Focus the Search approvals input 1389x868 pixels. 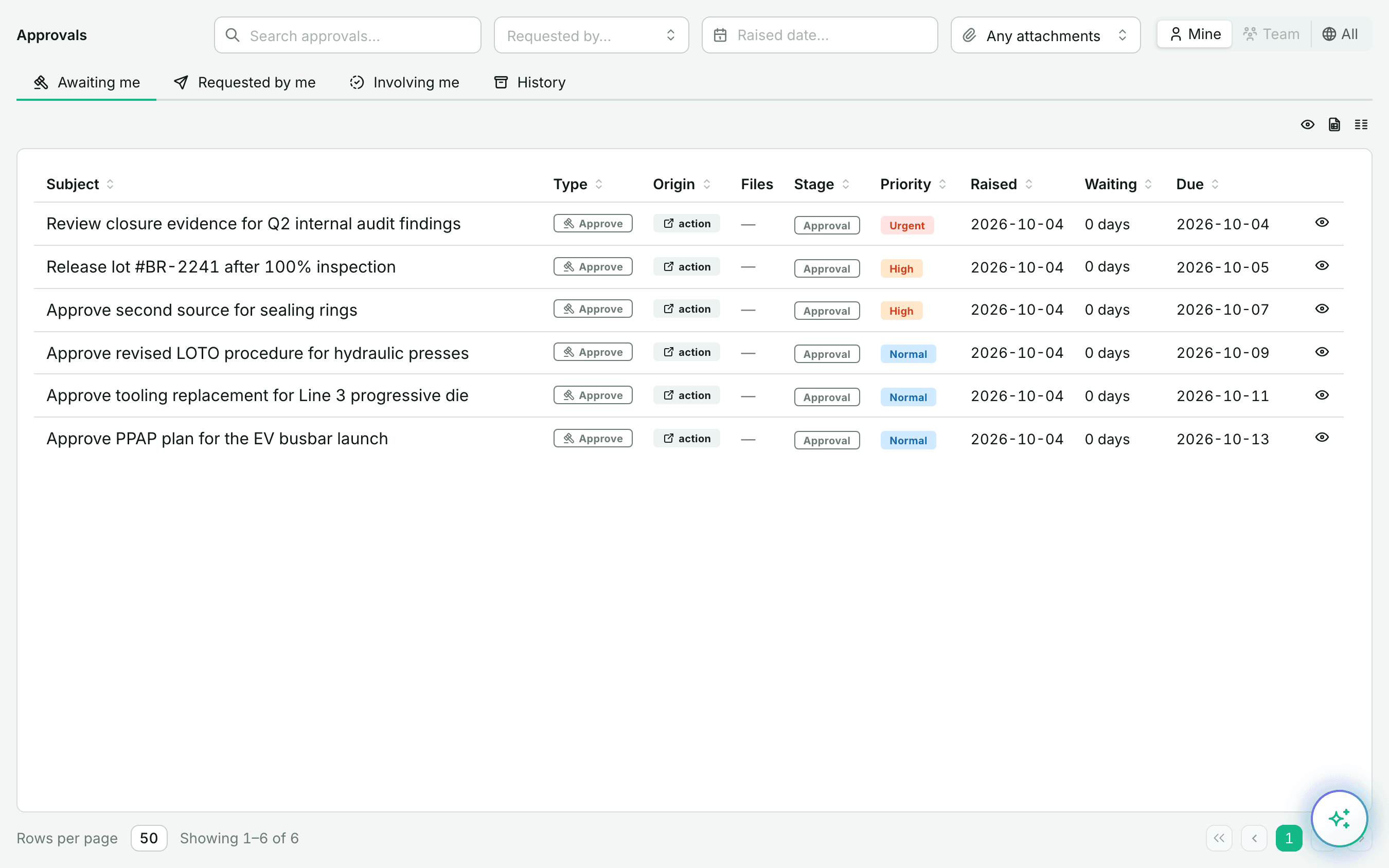coord(347,35)
